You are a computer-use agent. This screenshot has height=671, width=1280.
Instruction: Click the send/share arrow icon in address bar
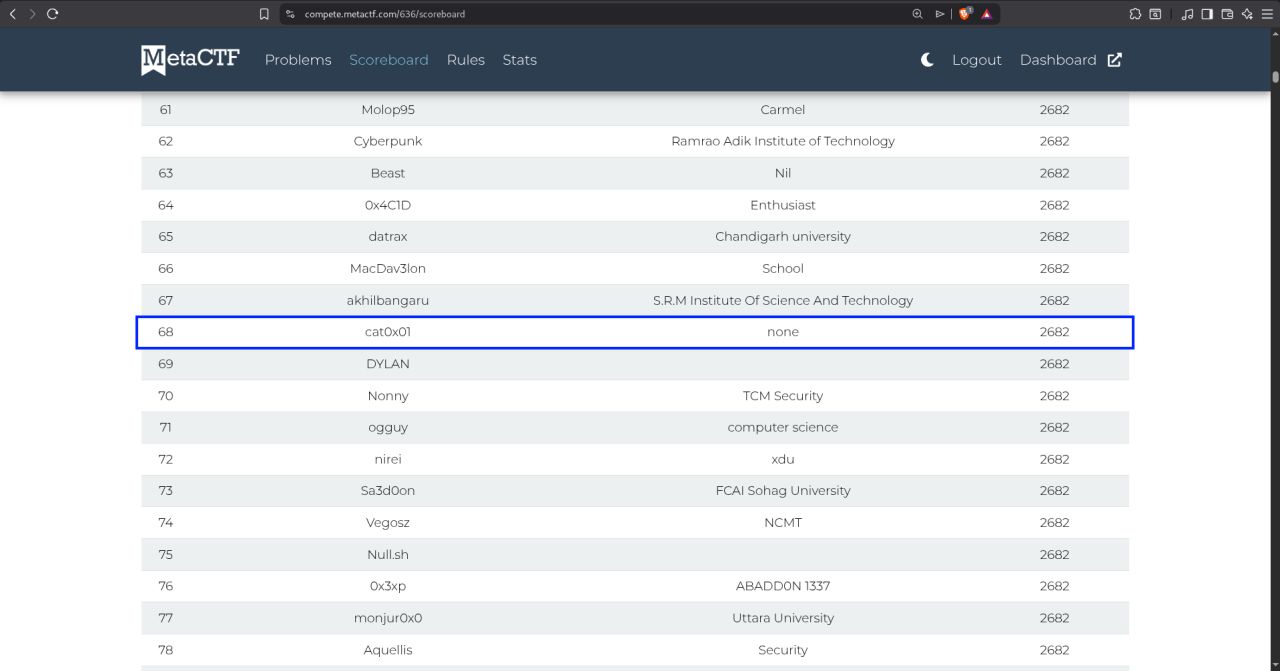pos(939,14)
